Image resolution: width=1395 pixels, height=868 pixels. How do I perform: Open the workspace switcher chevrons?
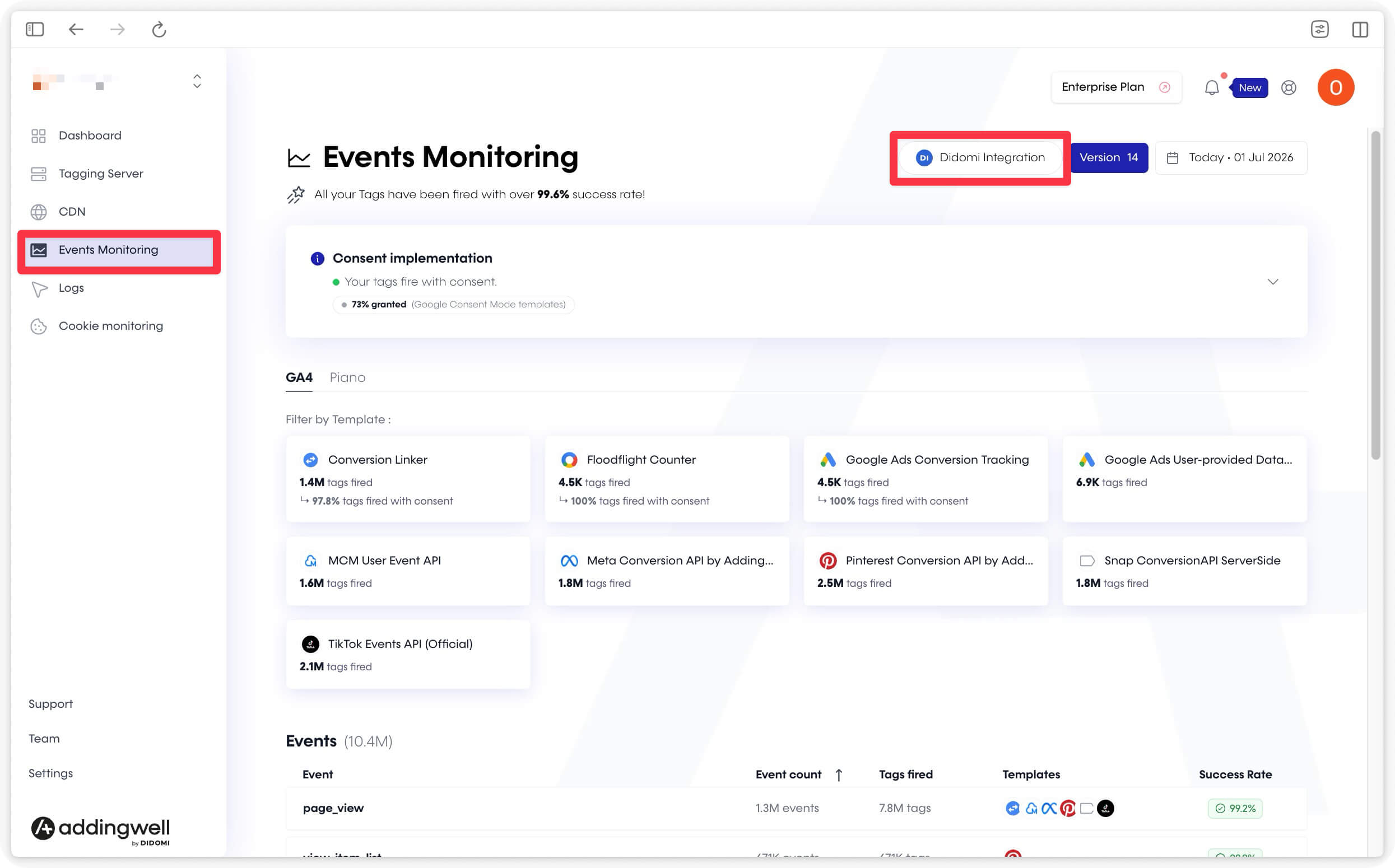(x=197, y=81)
